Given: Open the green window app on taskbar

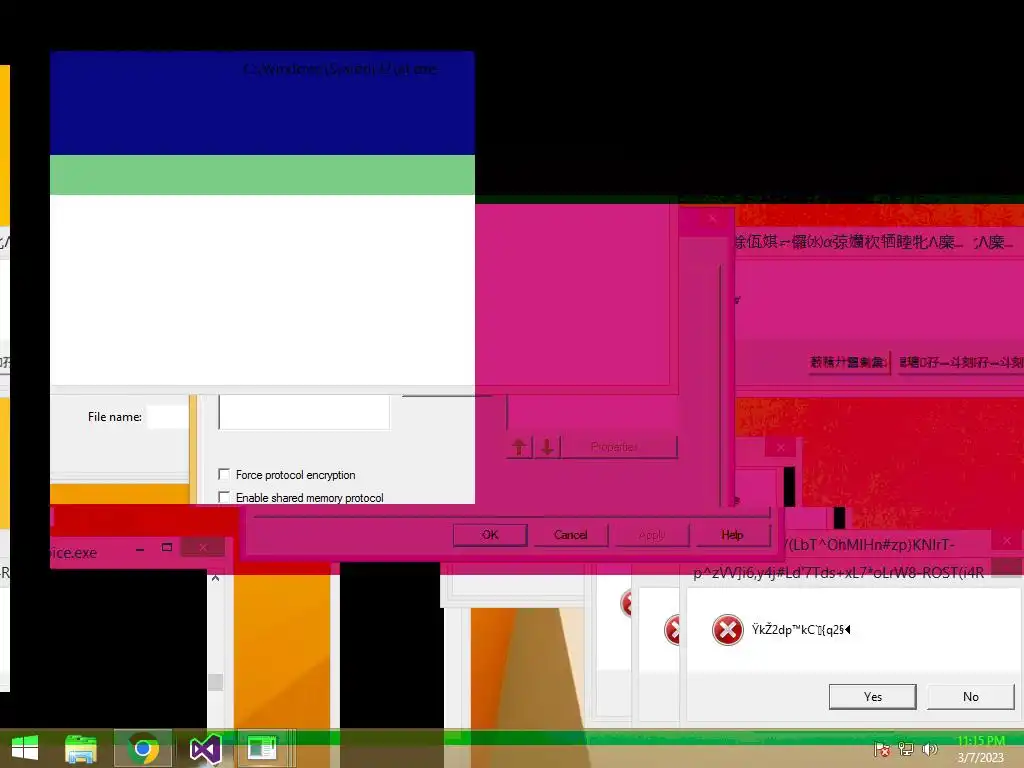Looking at the screenshot, I should pos(262,748).
